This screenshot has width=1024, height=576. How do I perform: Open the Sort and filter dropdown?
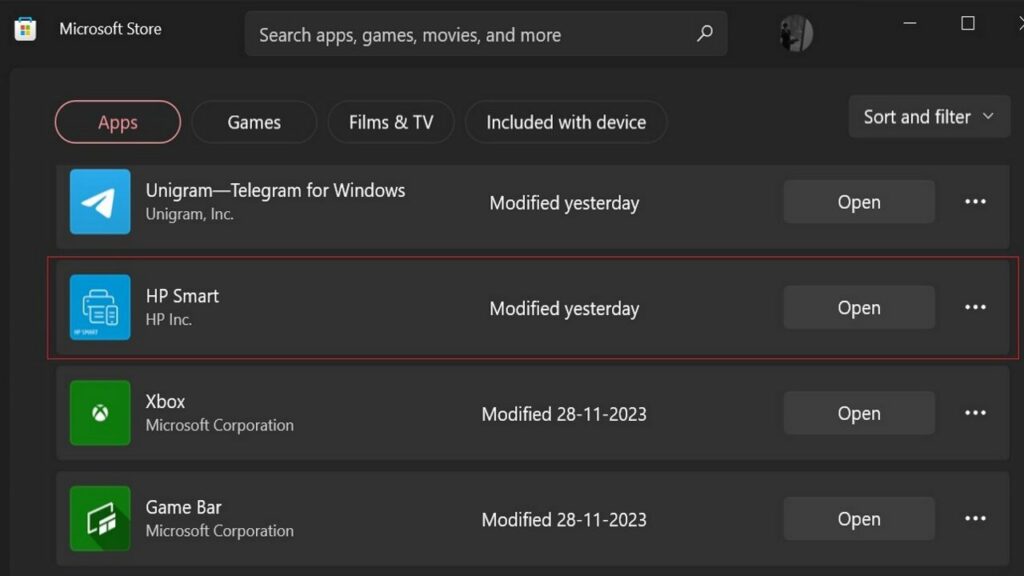pyautogui.click(x=927, y=116)
